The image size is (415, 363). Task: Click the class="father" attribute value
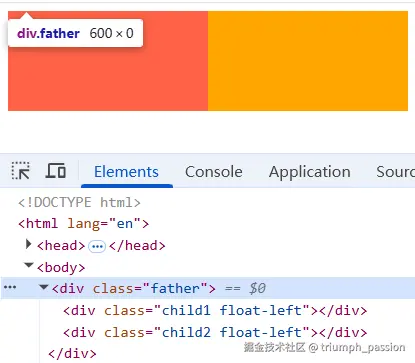pyautogui.click(x=175, y=288)
